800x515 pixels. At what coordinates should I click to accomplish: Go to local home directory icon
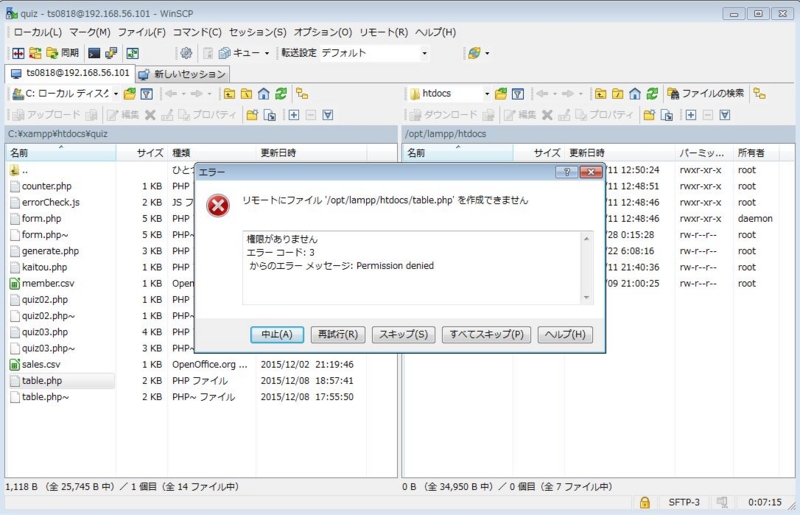click(x=264, y=94)
